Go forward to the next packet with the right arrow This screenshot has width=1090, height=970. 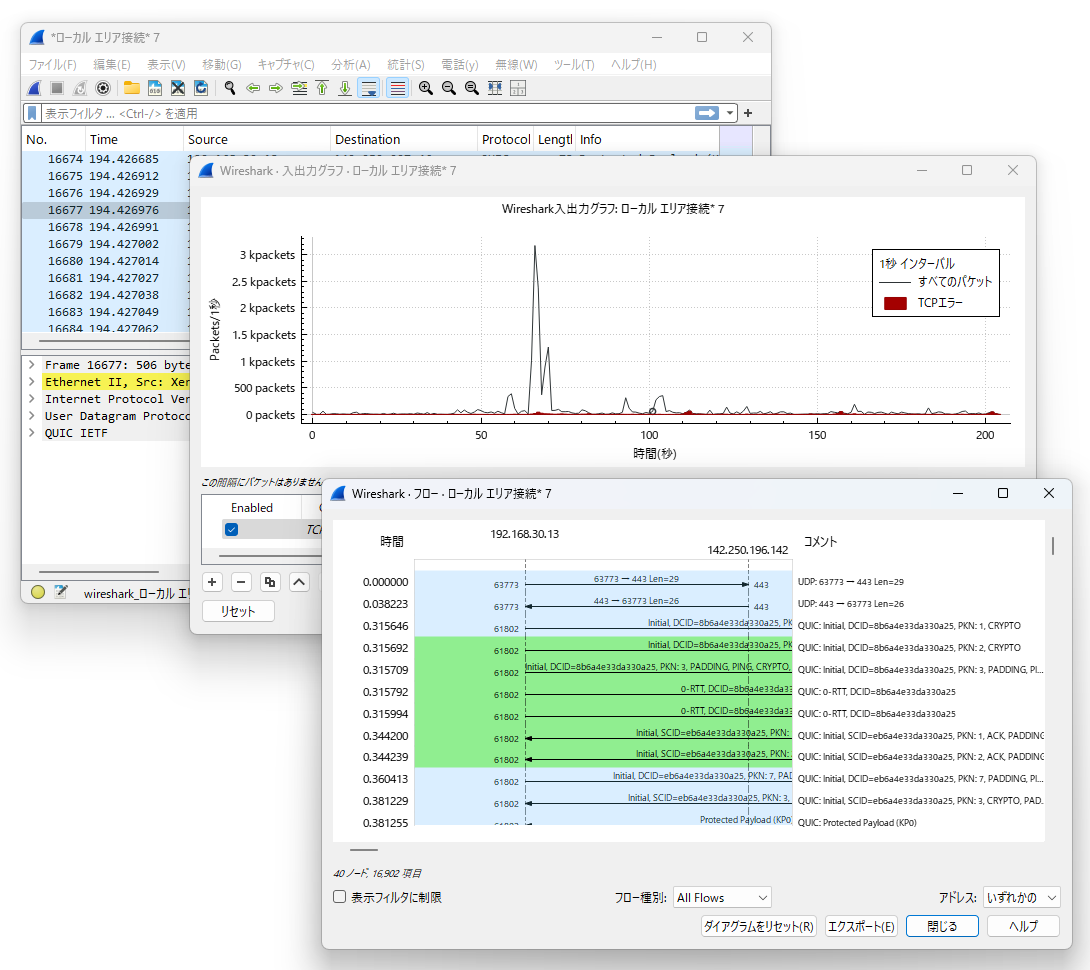[x=276, y=88]
